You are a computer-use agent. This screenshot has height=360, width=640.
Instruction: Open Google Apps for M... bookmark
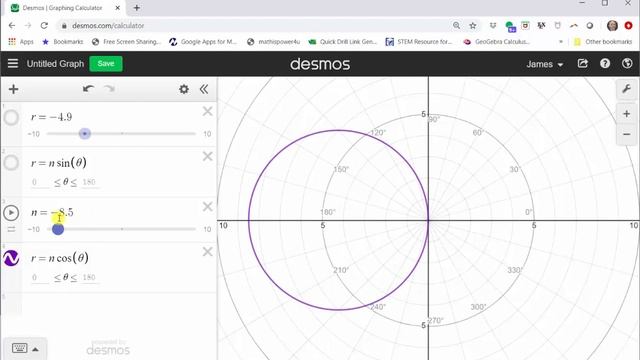(203, 42)
